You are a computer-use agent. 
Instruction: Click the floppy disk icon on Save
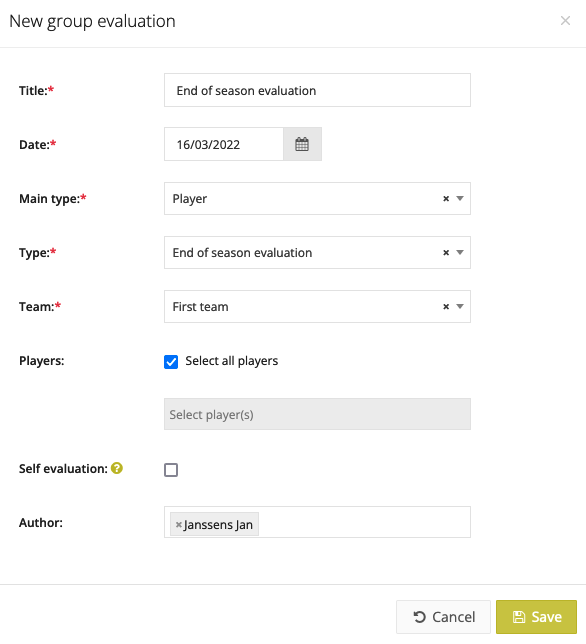coord(519,617)
